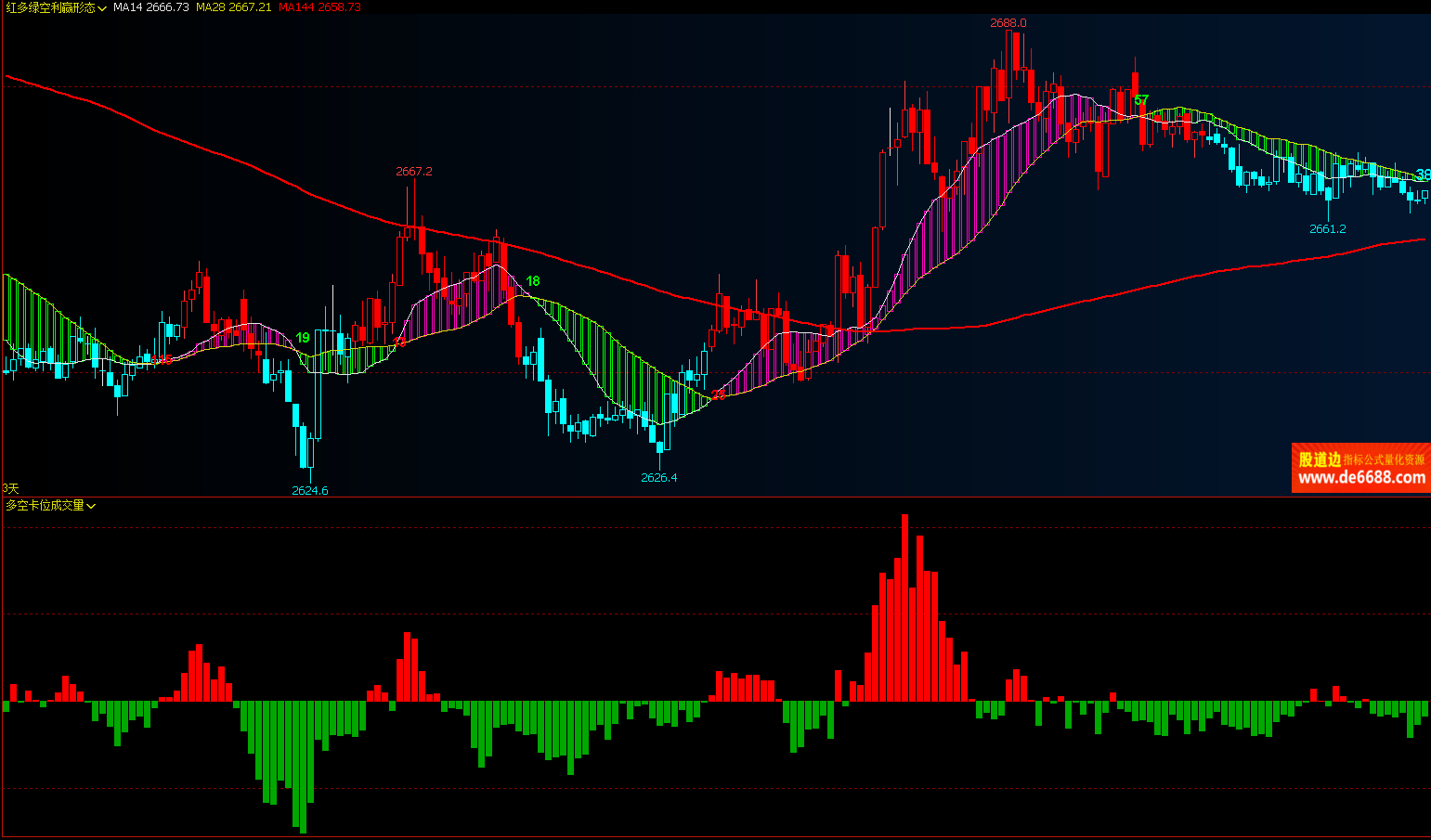This screenshot has height=840, width=1431.
Task: Select the 2626.4 low price label
Action: (658, 478)
